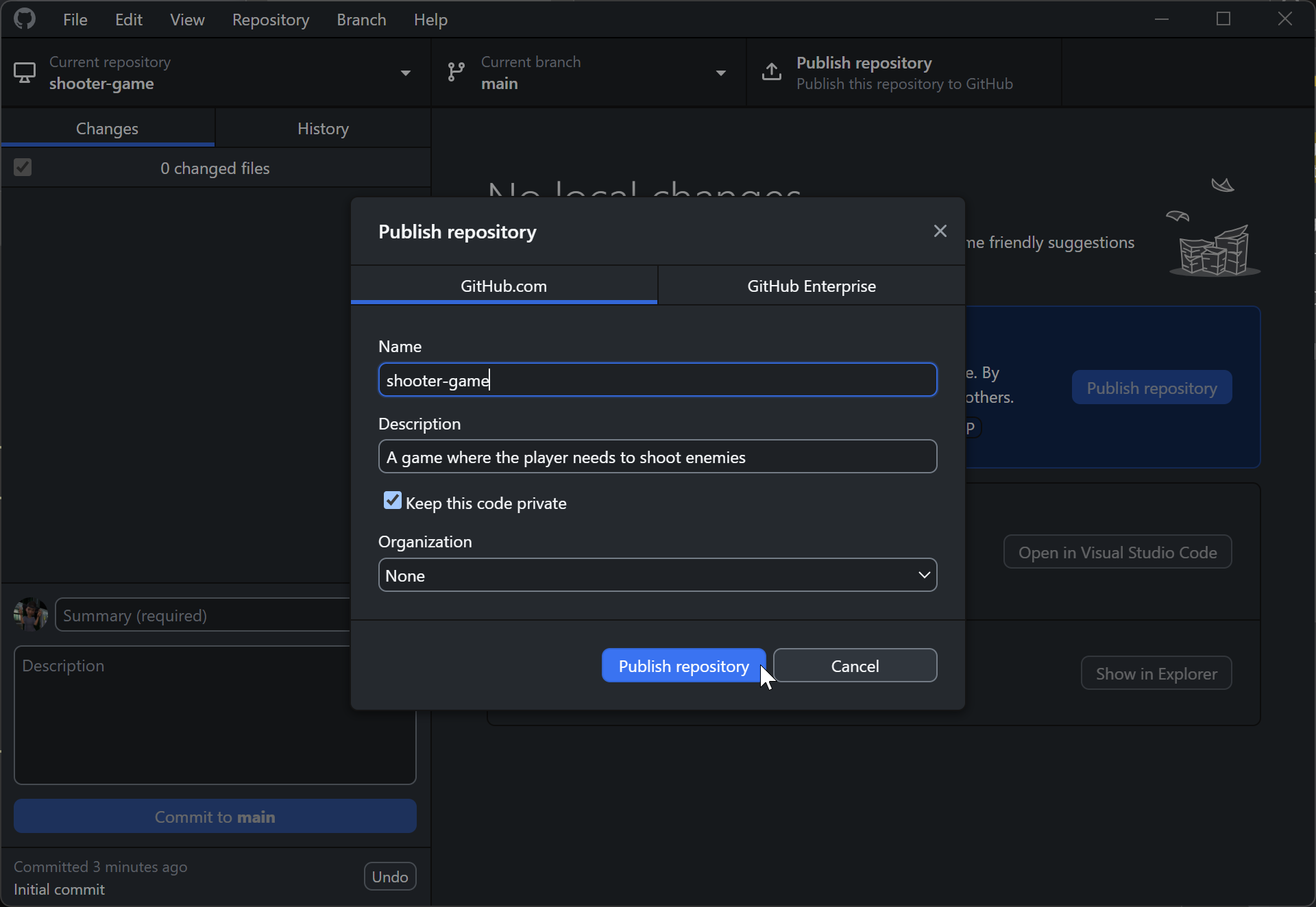
Task: Click the background Publish repository button
Action: tap(1151, 388)
